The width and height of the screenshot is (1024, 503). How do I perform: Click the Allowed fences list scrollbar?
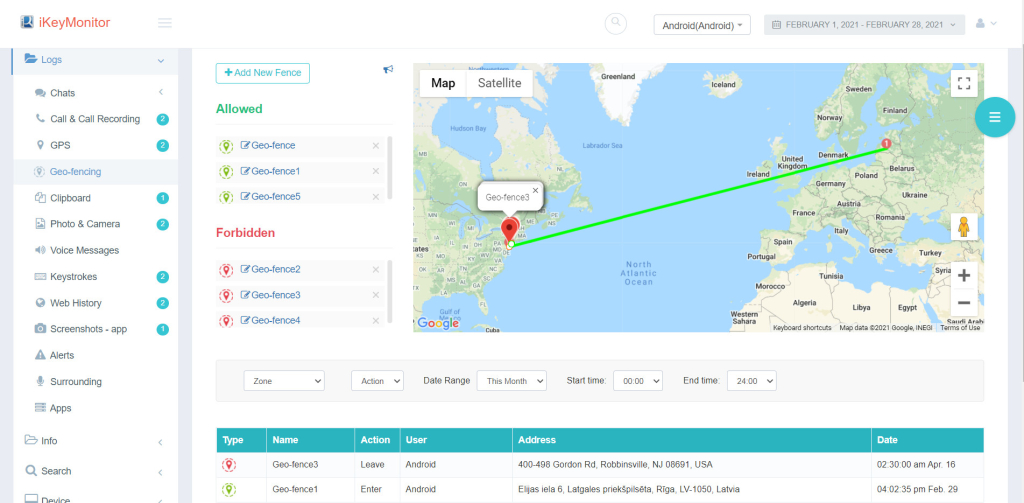390,167
